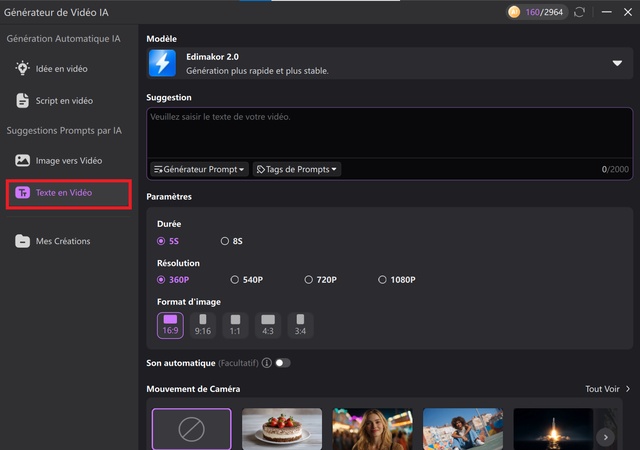Viewport: 640px width, 450px height.
Task: Click the Script en vidéo document icon
Action: click(x=22, y=101)
